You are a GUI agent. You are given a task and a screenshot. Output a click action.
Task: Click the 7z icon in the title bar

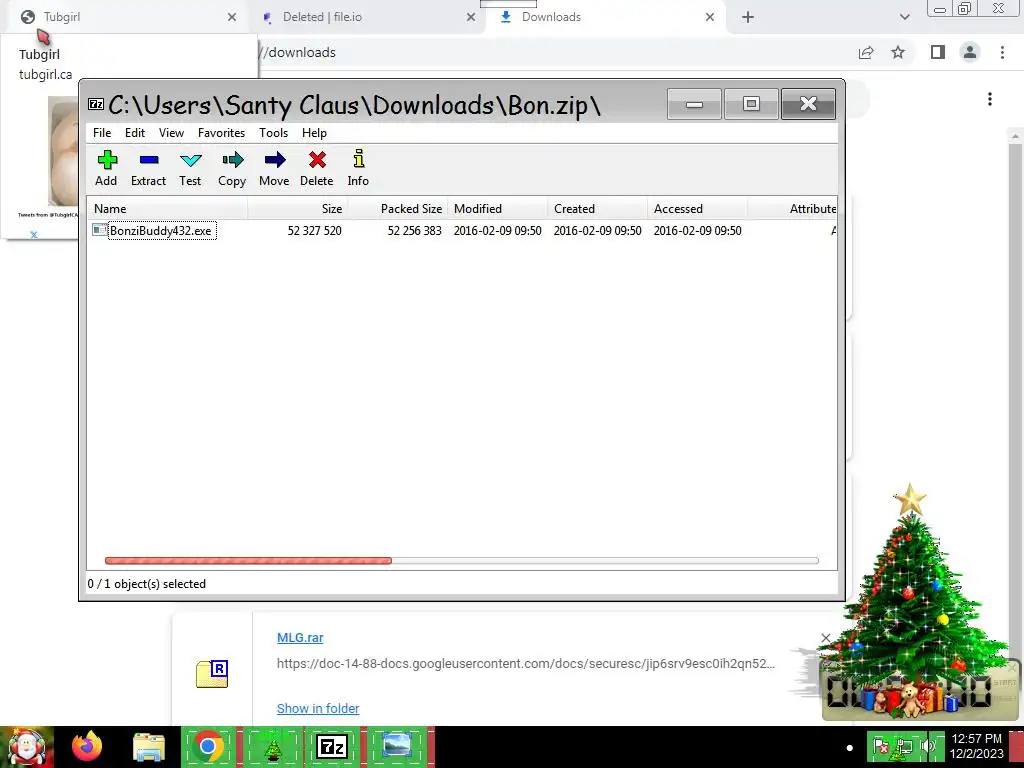click(96, 104)
